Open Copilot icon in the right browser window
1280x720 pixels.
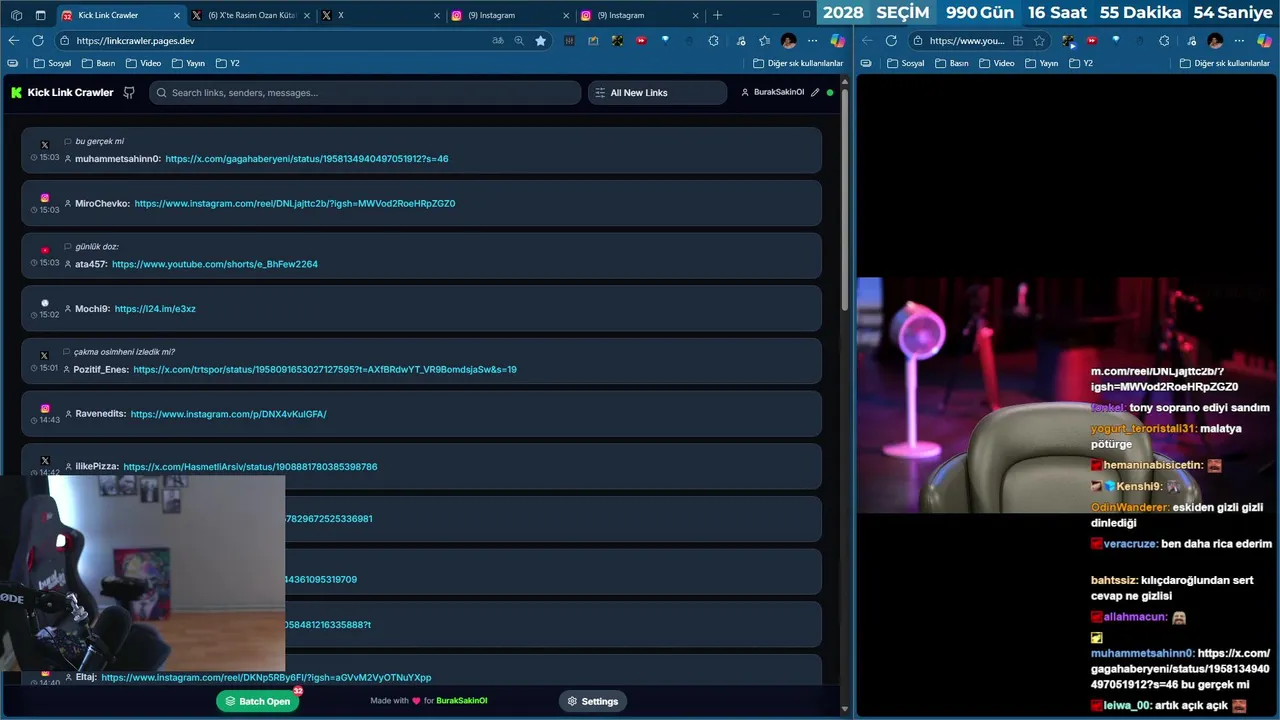pyautogui.click(x=1264, y=41)
